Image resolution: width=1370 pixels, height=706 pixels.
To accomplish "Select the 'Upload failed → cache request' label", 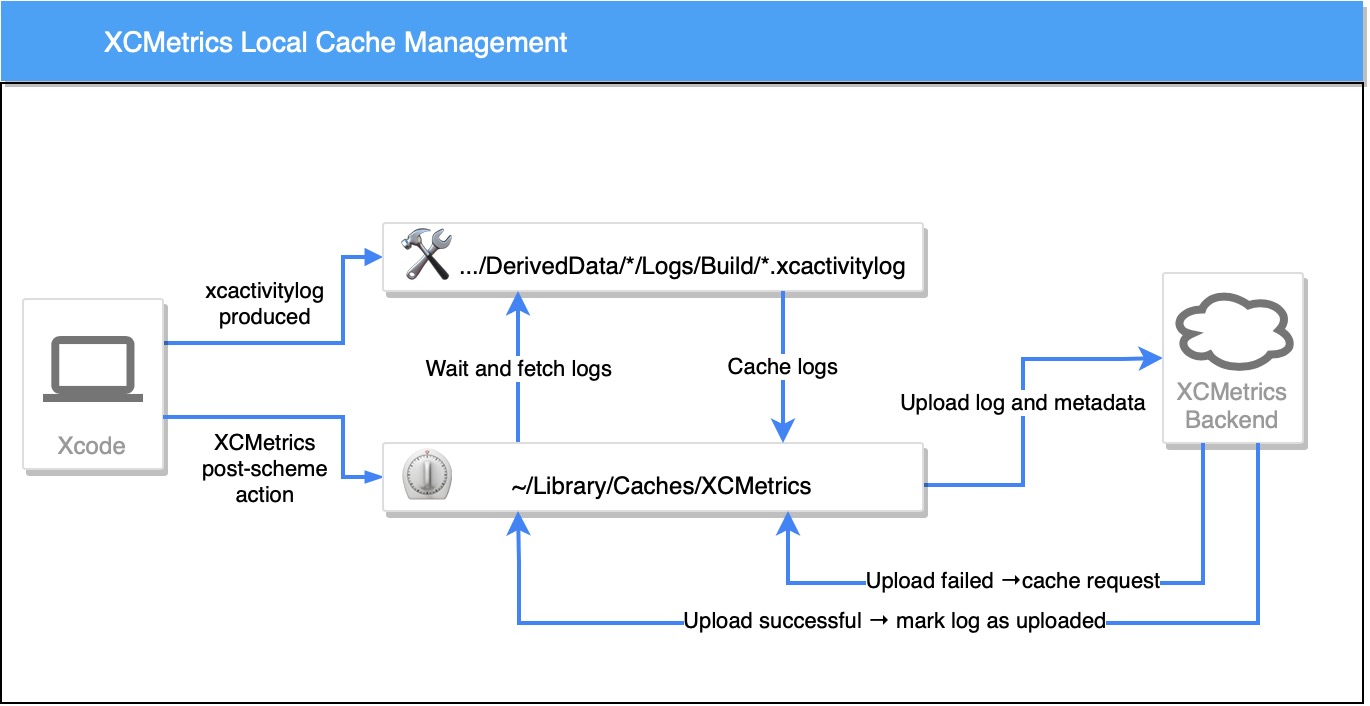I will tap(1013, 580).
